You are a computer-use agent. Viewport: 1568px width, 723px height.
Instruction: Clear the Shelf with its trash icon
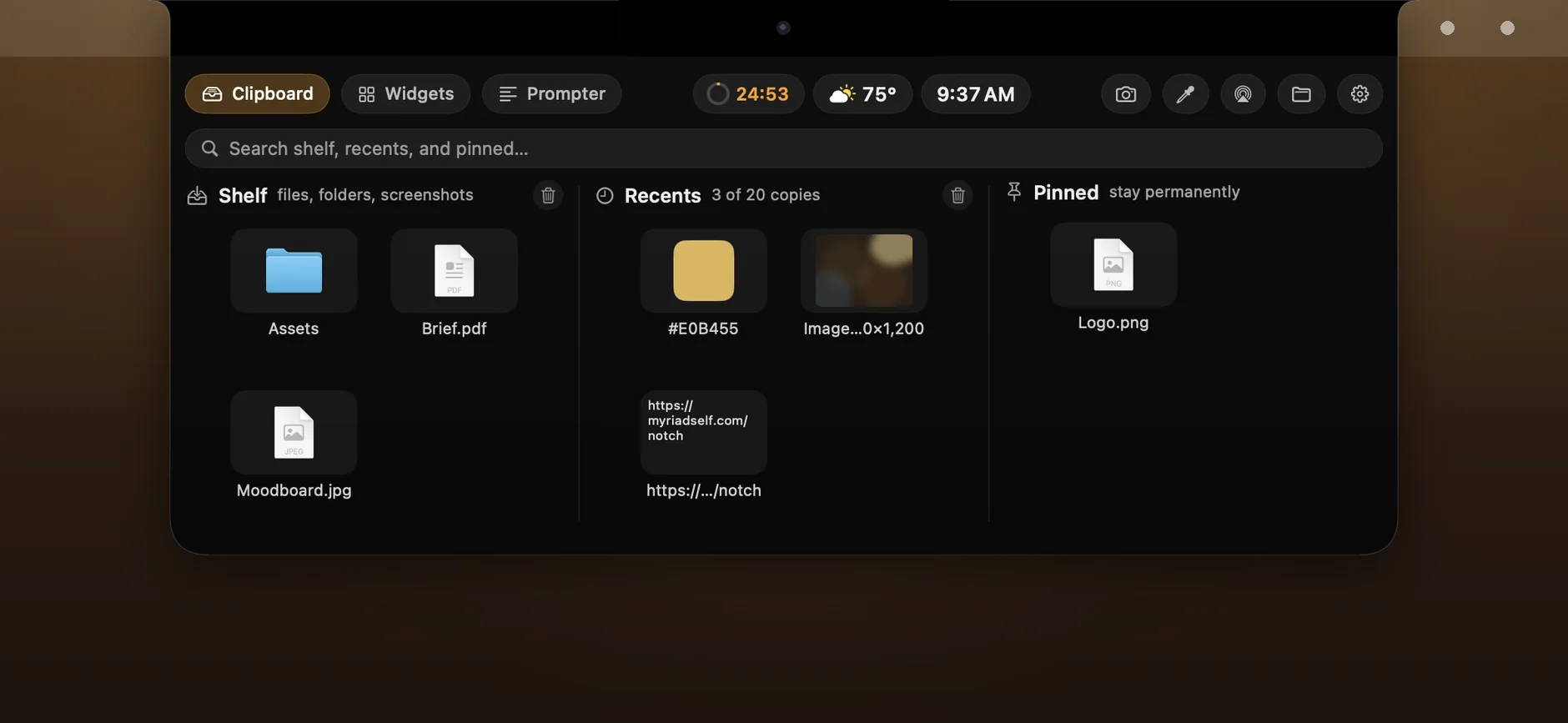(548, 195)
